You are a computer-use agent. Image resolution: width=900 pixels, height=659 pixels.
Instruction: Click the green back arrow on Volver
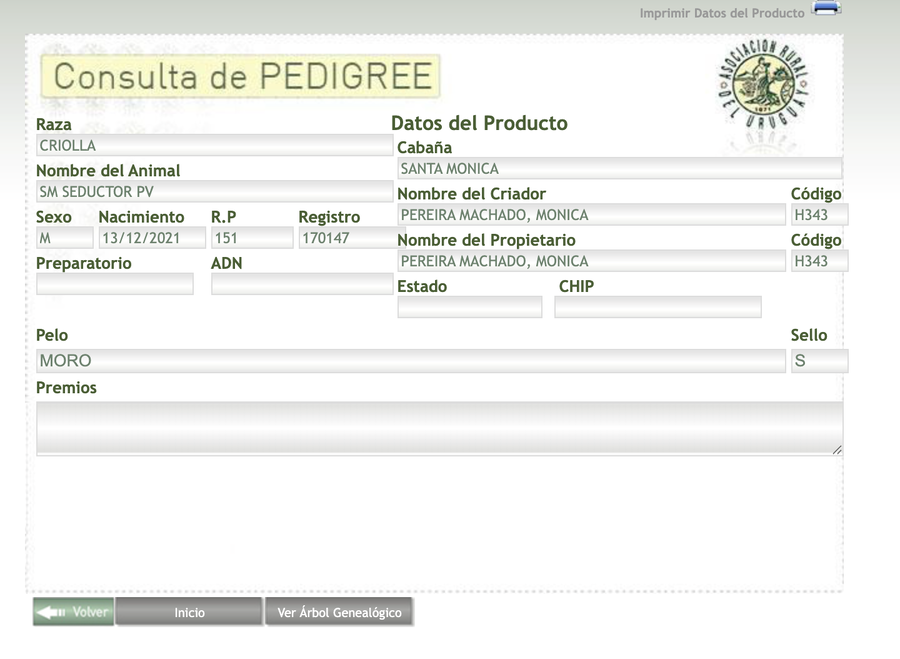pyautogui.click(x=50, y=612)
